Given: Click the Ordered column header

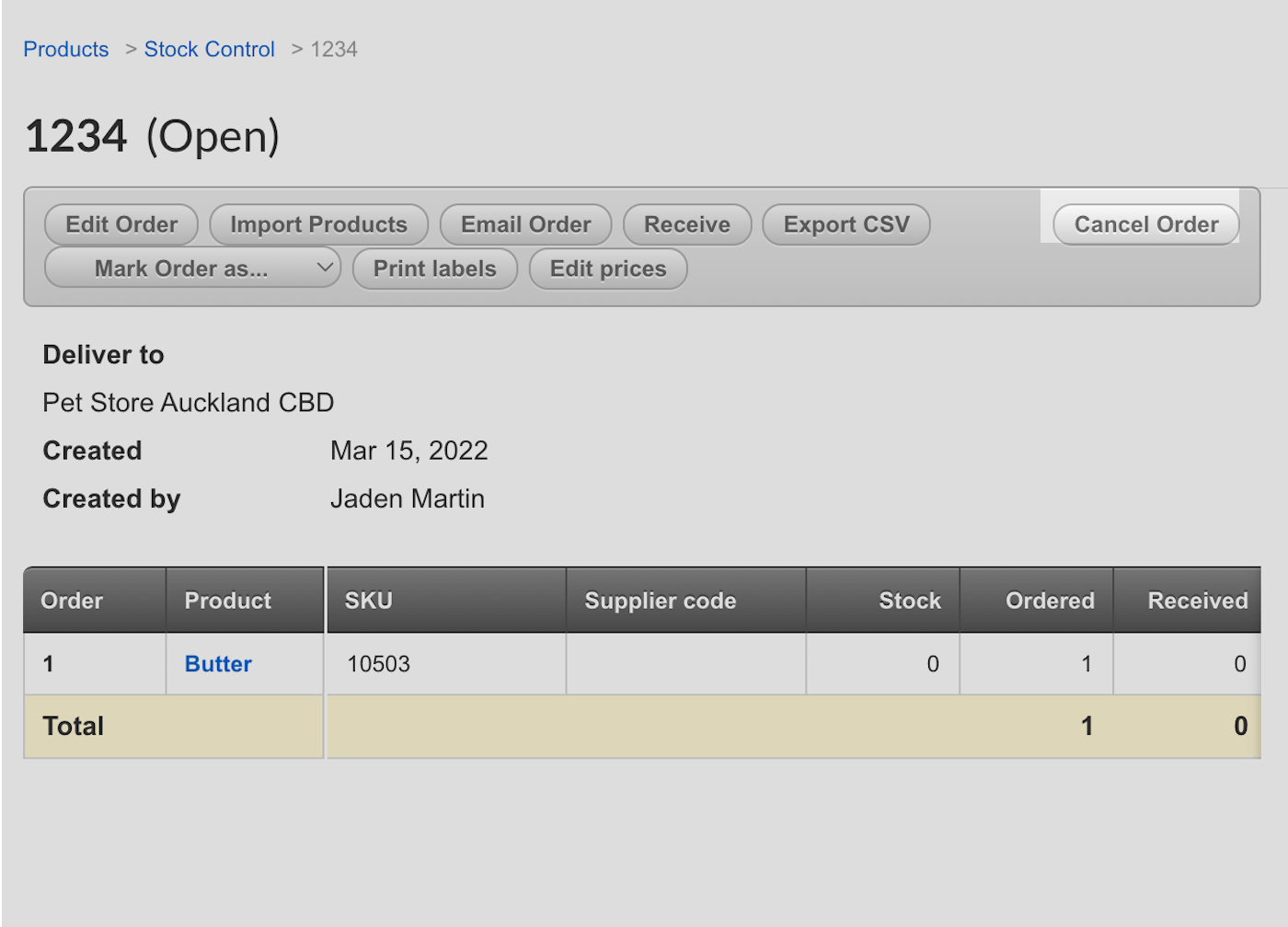Looking at the screenshot, I should coord(1050,600).
